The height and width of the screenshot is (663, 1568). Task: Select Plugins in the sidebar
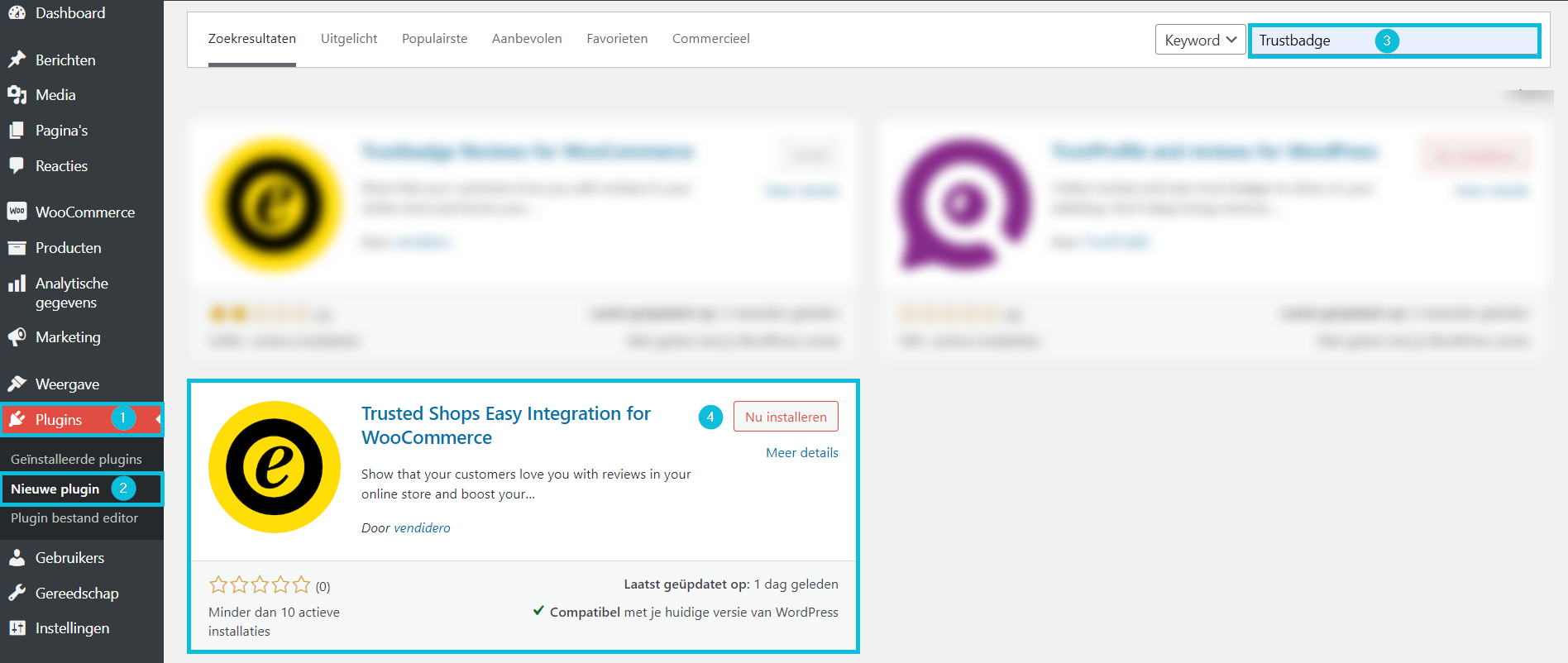coord(82,420)
